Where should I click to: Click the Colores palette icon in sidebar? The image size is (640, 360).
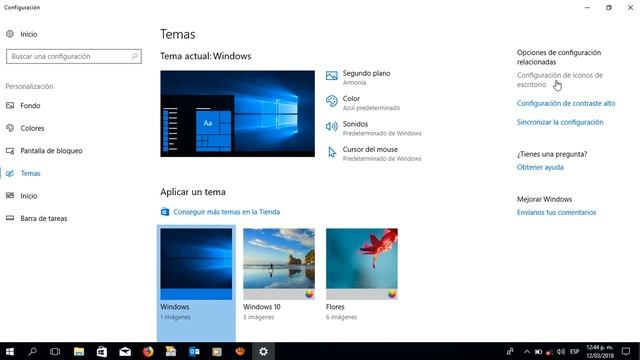point(10,128)
